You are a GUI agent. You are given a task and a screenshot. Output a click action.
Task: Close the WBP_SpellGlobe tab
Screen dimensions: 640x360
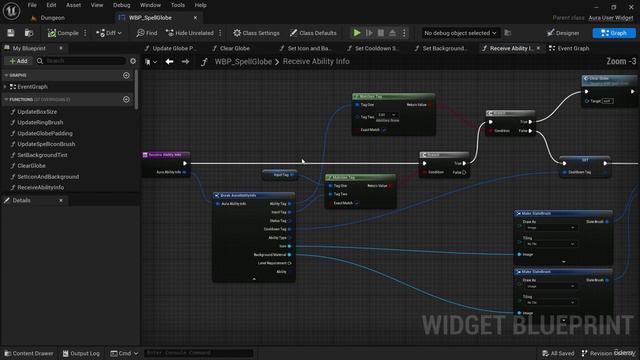[x=196, y=18]
